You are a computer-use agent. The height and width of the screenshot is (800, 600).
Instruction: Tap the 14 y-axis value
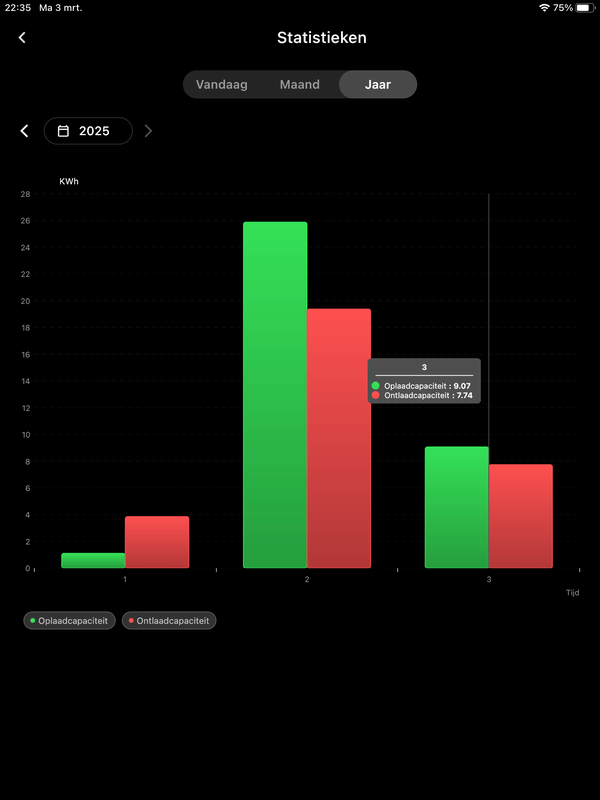26,381
